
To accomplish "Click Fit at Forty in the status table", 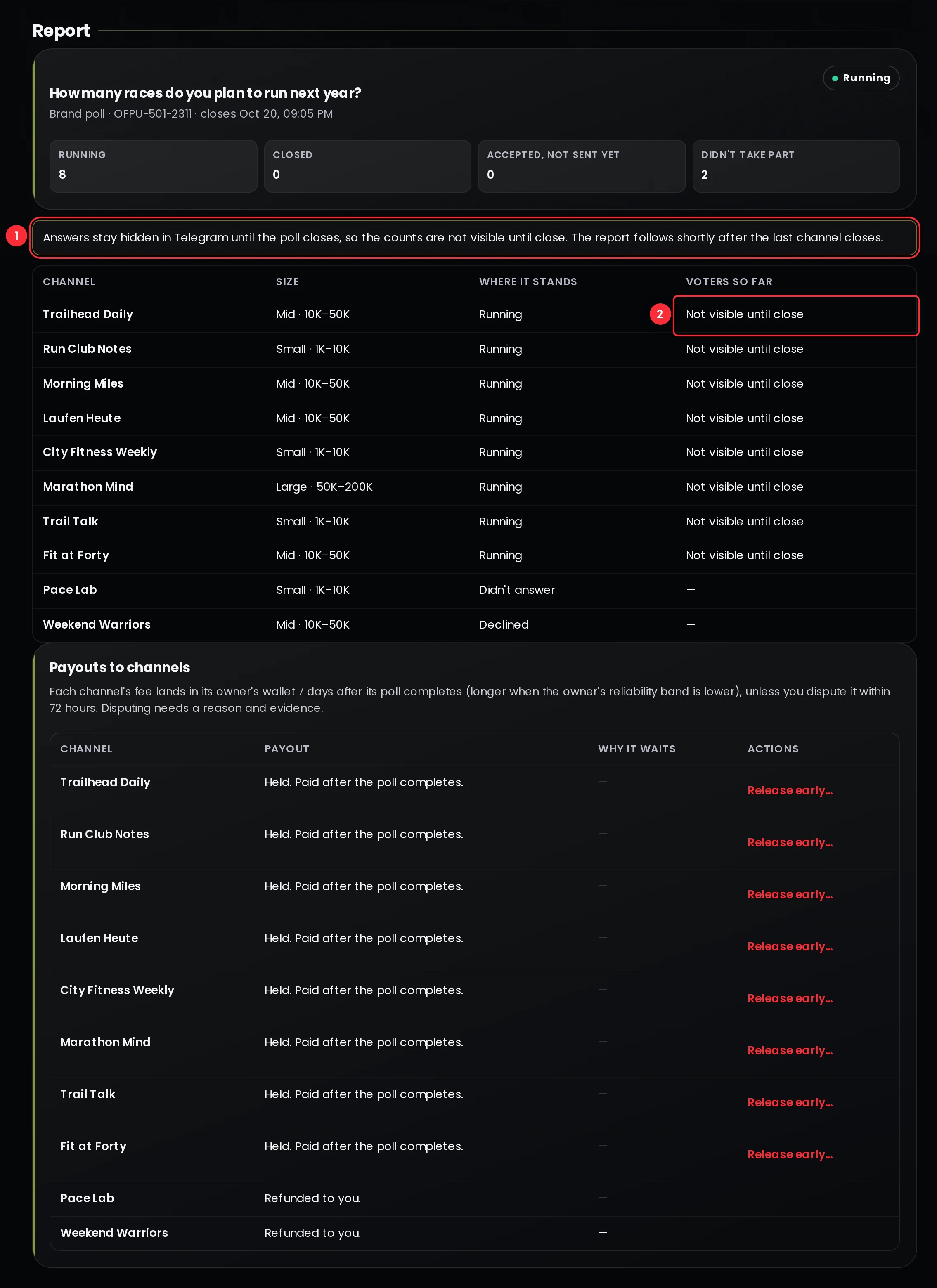I will pos(76,556).
